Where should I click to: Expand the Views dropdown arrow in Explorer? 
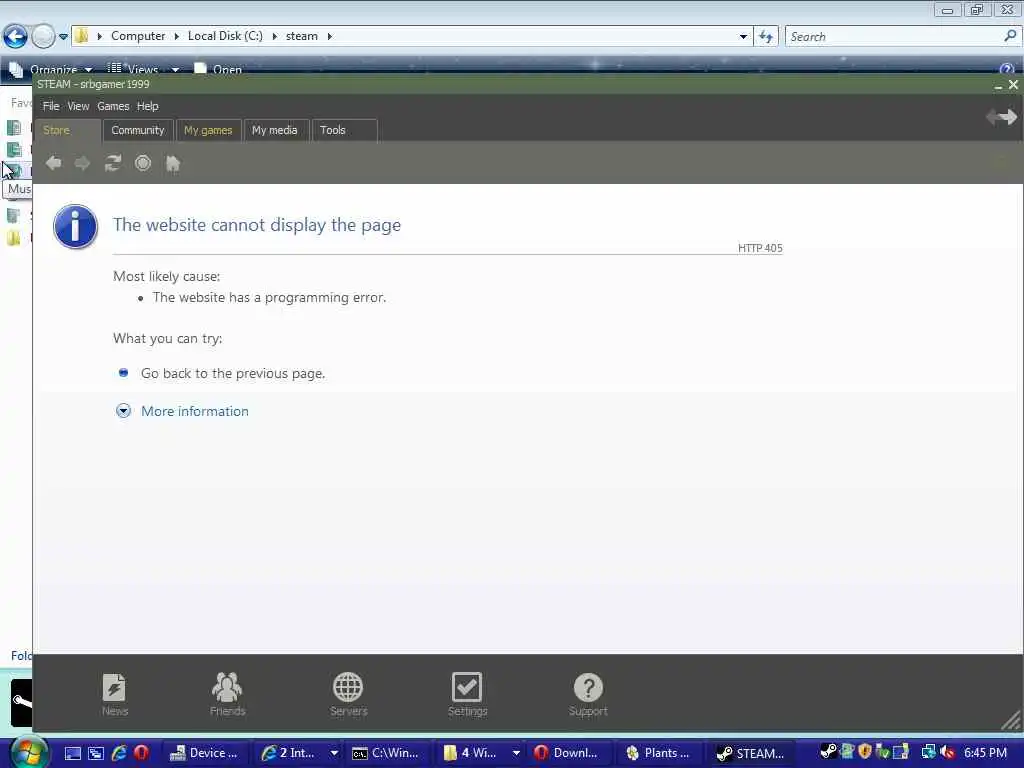(175, 69)
